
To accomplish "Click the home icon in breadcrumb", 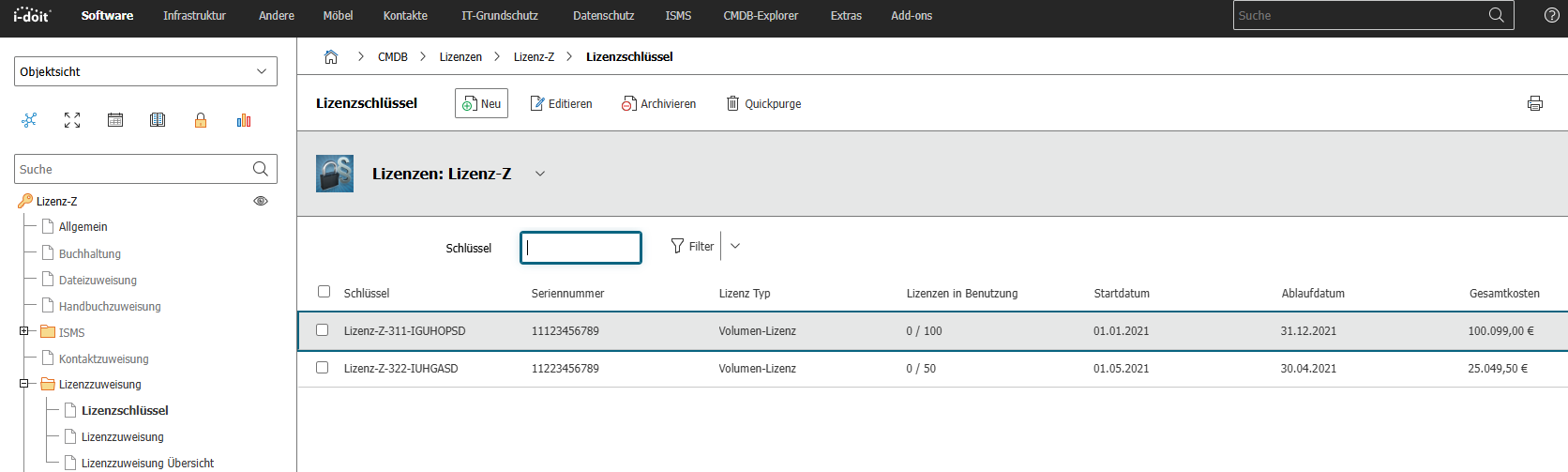I will pyautogui.click(x=331, y=57).
